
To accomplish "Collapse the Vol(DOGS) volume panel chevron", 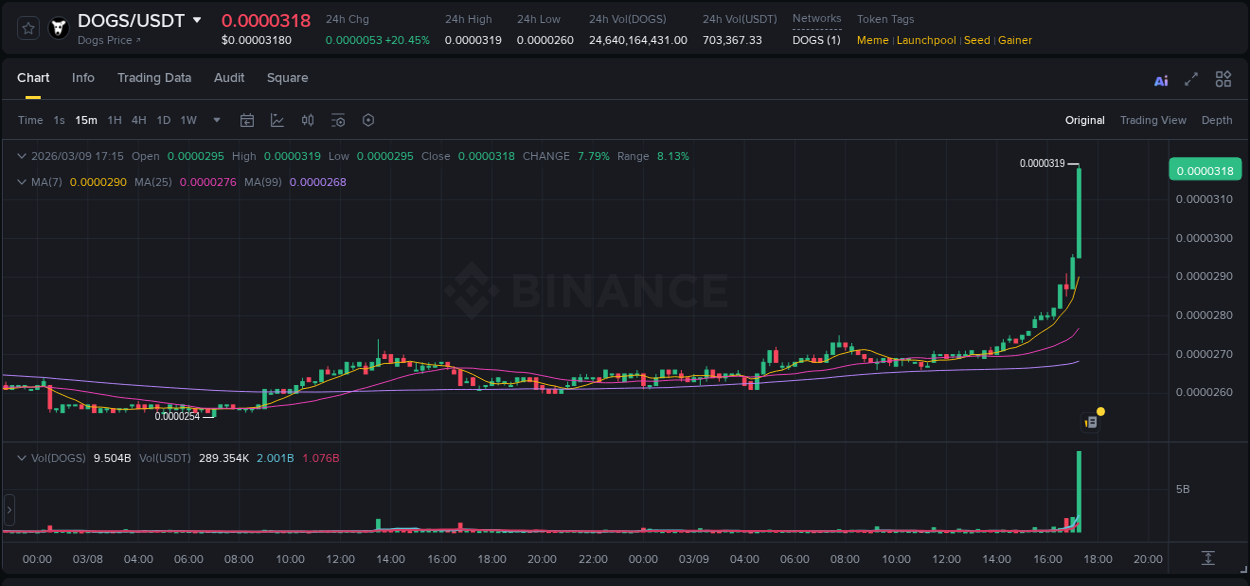I will (22, 457).
